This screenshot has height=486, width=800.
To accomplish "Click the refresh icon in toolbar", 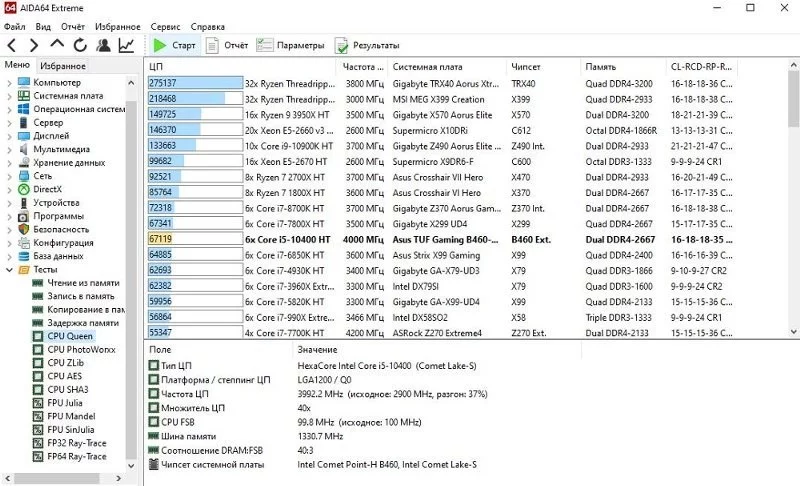I will coord(80,45).
